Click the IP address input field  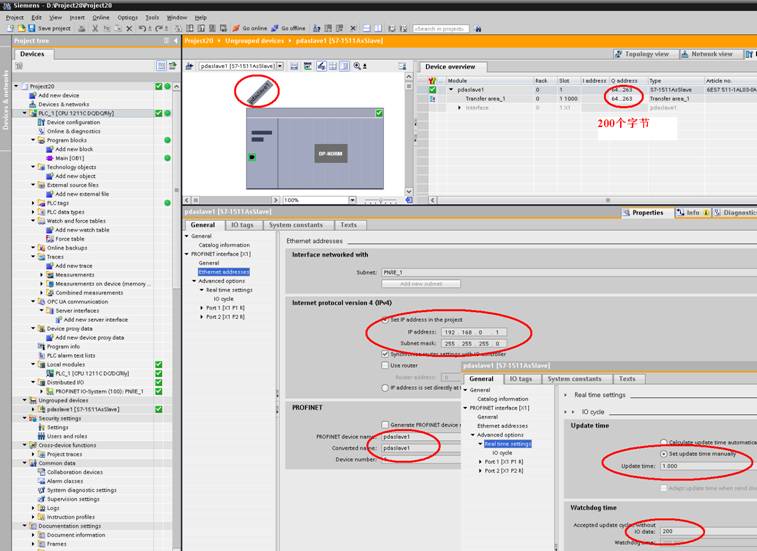coord(473,332)
